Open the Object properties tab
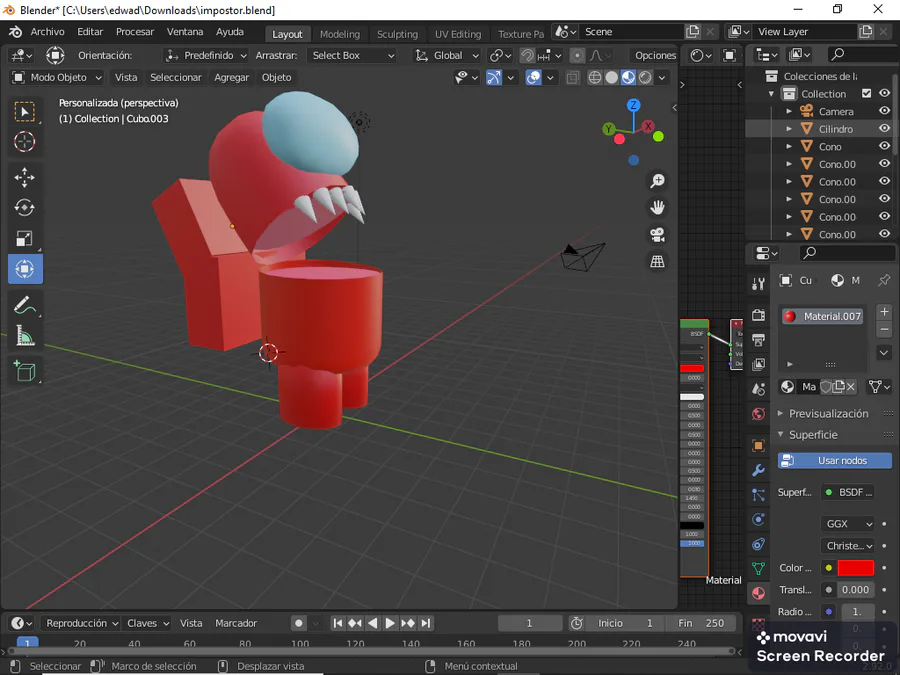 click(758, 446)
